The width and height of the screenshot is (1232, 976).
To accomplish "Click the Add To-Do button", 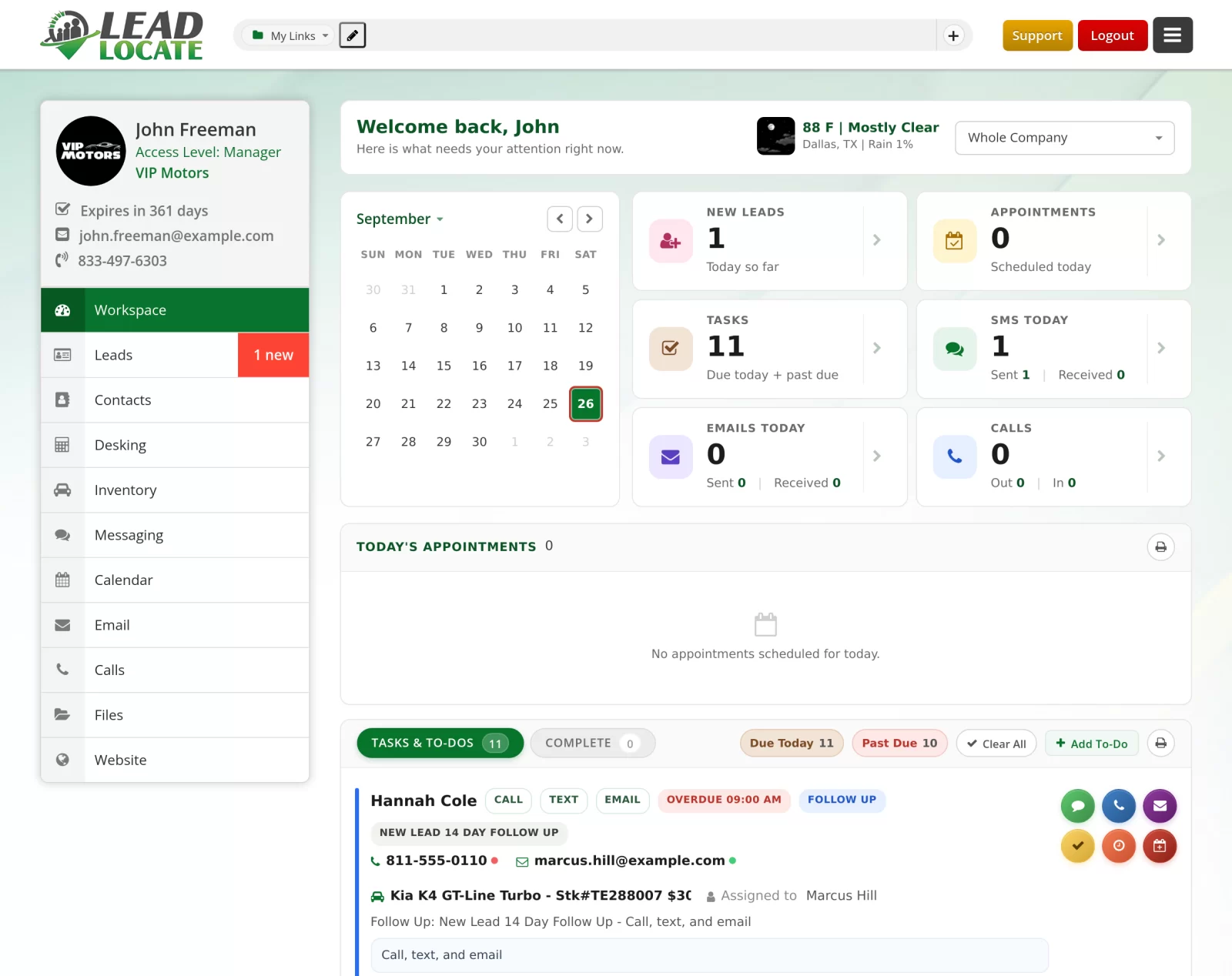I will pos(1091,744).
